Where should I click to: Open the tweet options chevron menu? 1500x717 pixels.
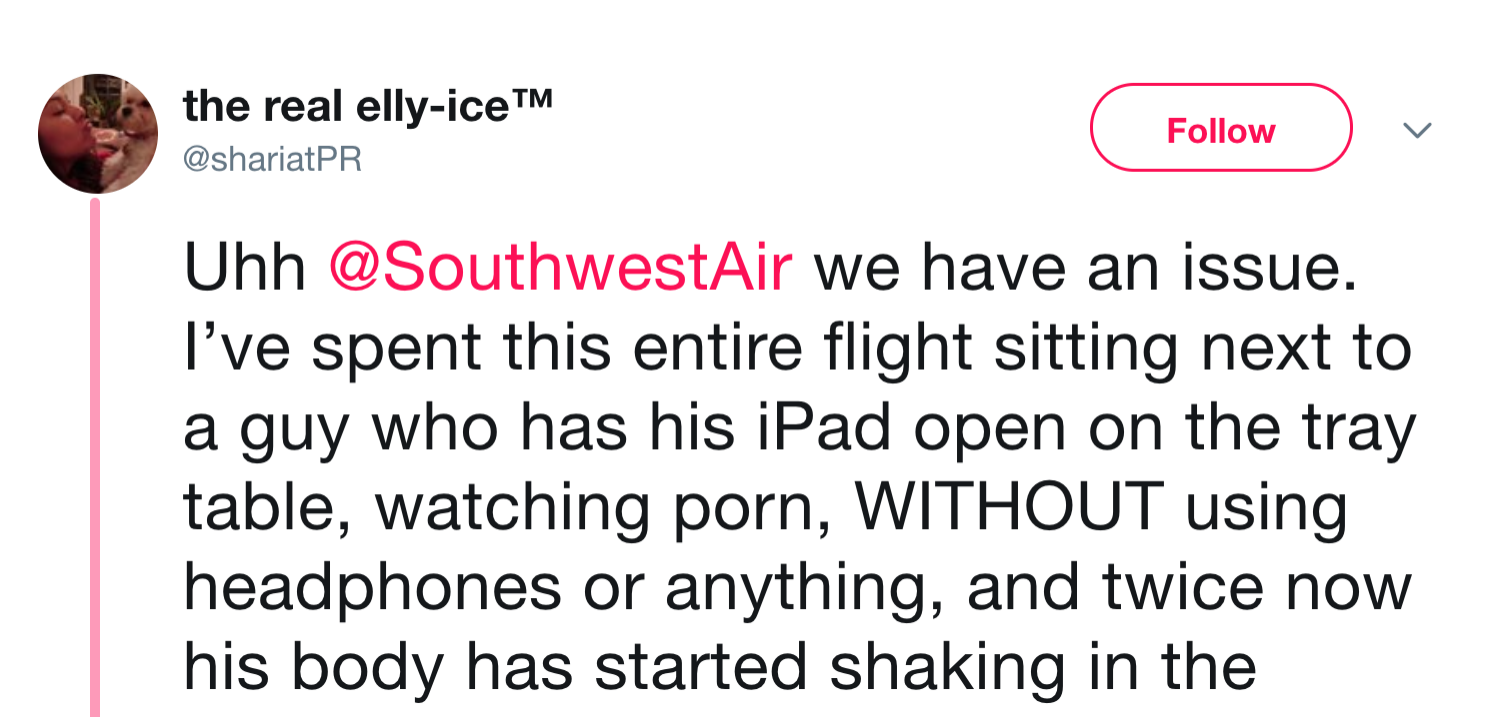pyautogui.click(x=1417, y=129)
